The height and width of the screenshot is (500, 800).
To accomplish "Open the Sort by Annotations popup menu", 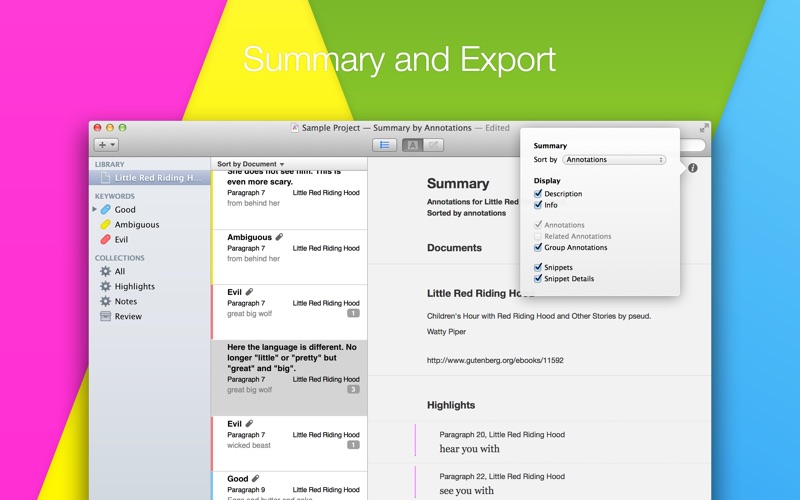I will [x=614, y=160].
